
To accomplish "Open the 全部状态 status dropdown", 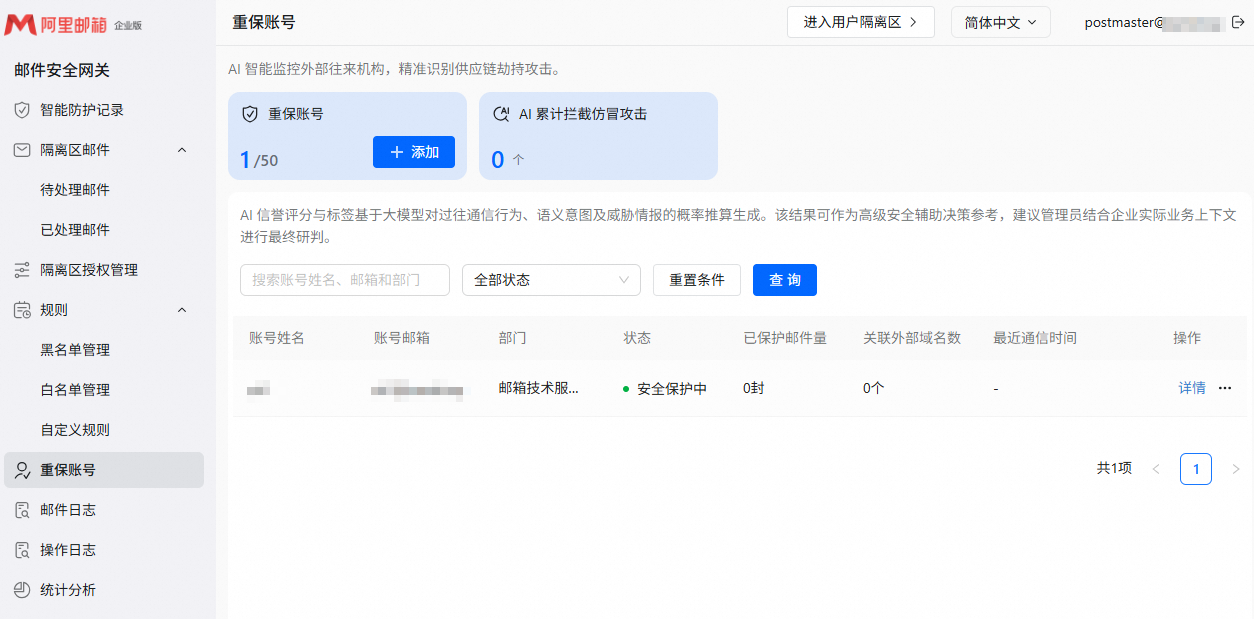I will [x=551, y=280].
